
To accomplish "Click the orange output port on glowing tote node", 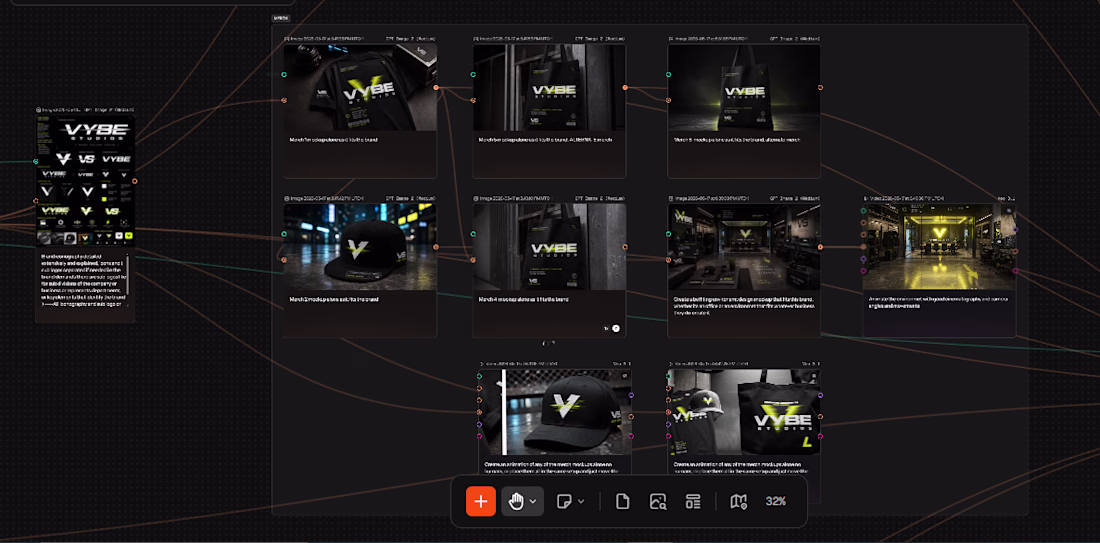I will 820,88.
